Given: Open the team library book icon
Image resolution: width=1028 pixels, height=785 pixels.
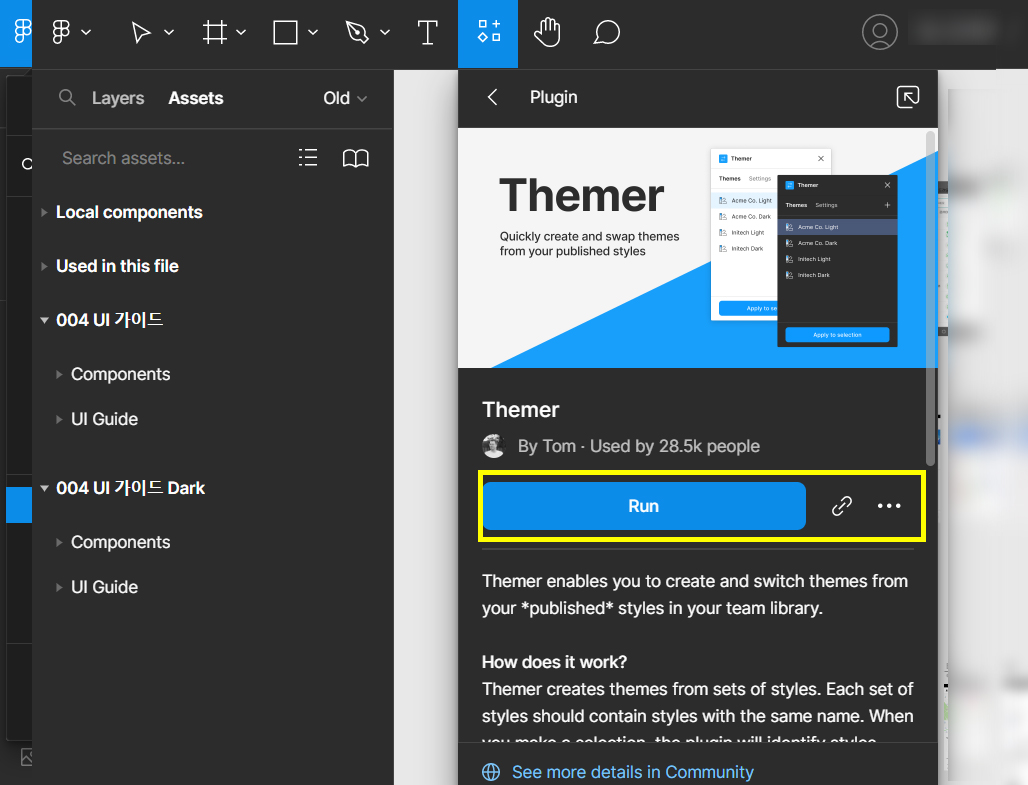Looking at the screenshot, I should 356,158.
